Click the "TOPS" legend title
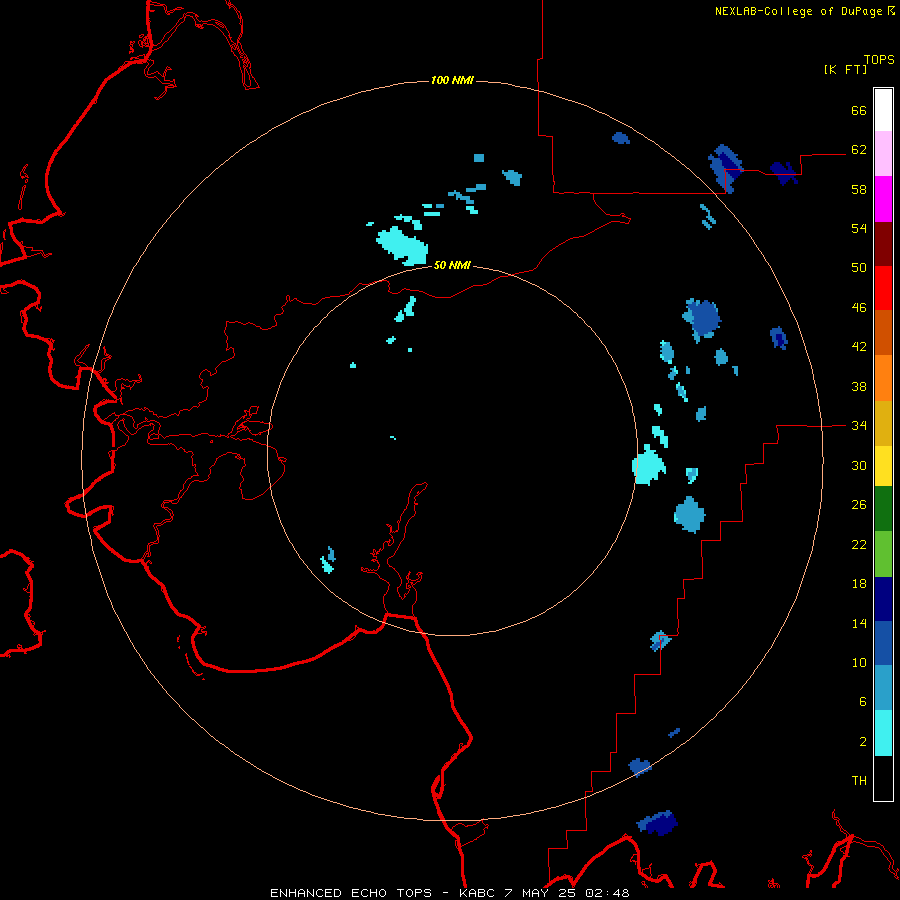900x900 pixels. (x=879, y=59)
